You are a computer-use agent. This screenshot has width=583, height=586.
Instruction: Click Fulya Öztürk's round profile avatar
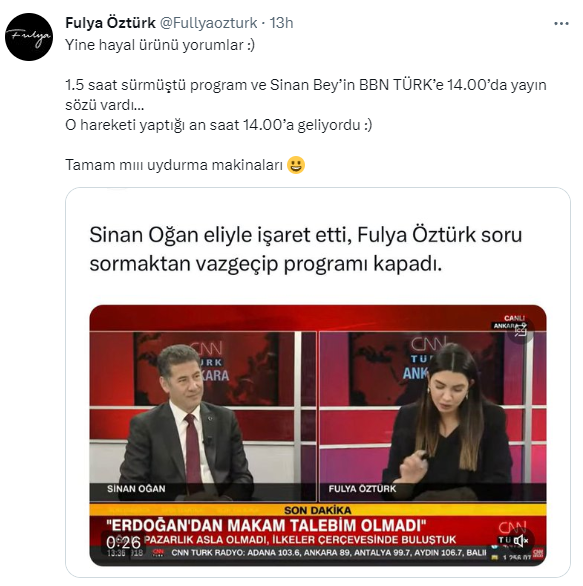(x=29, y=37)
